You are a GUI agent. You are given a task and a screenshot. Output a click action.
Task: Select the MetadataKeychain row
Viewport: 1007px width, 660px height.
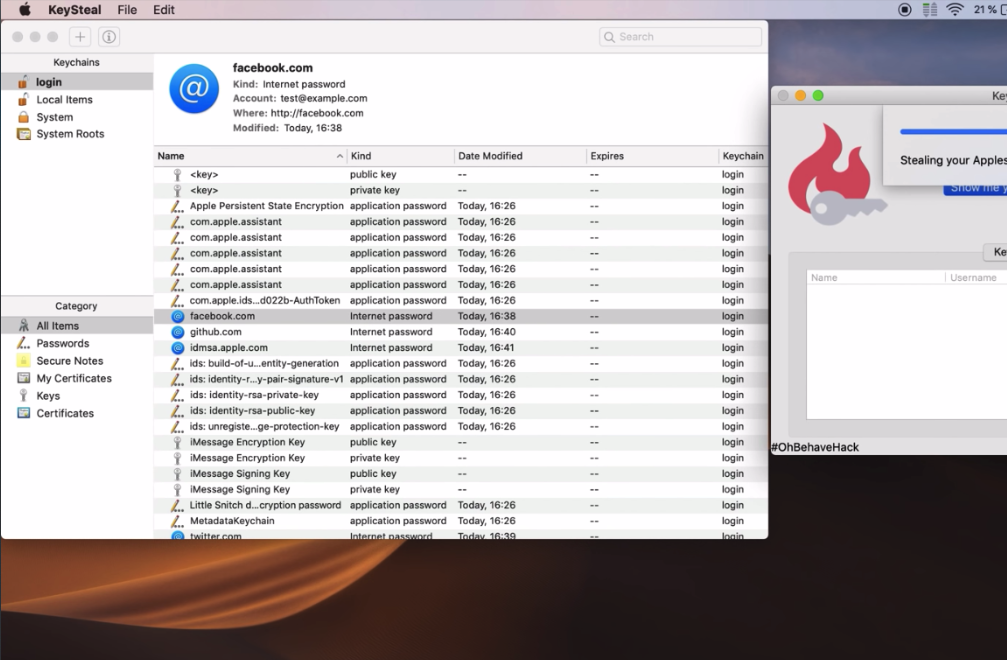coord(460,521)
